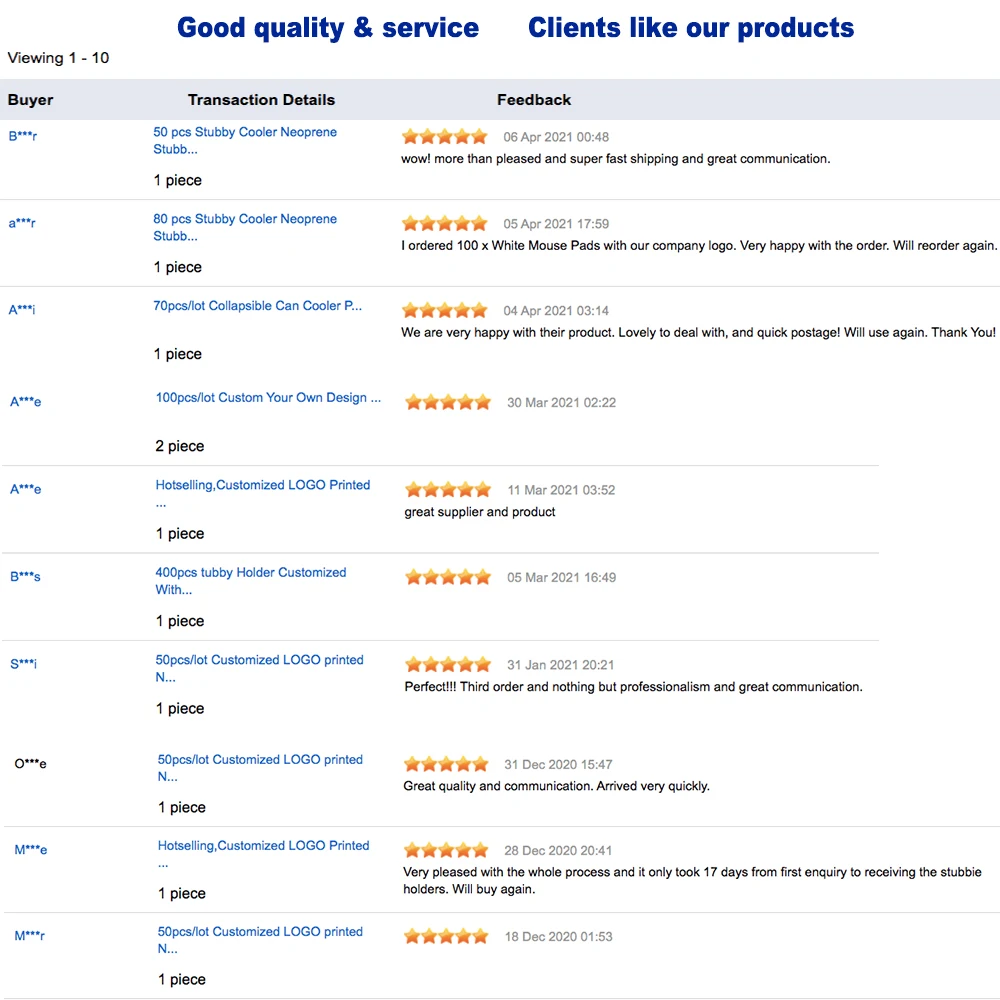Select the five-star rating from 04 Apr 2021

pyautogui.click(x=444, y=311)
